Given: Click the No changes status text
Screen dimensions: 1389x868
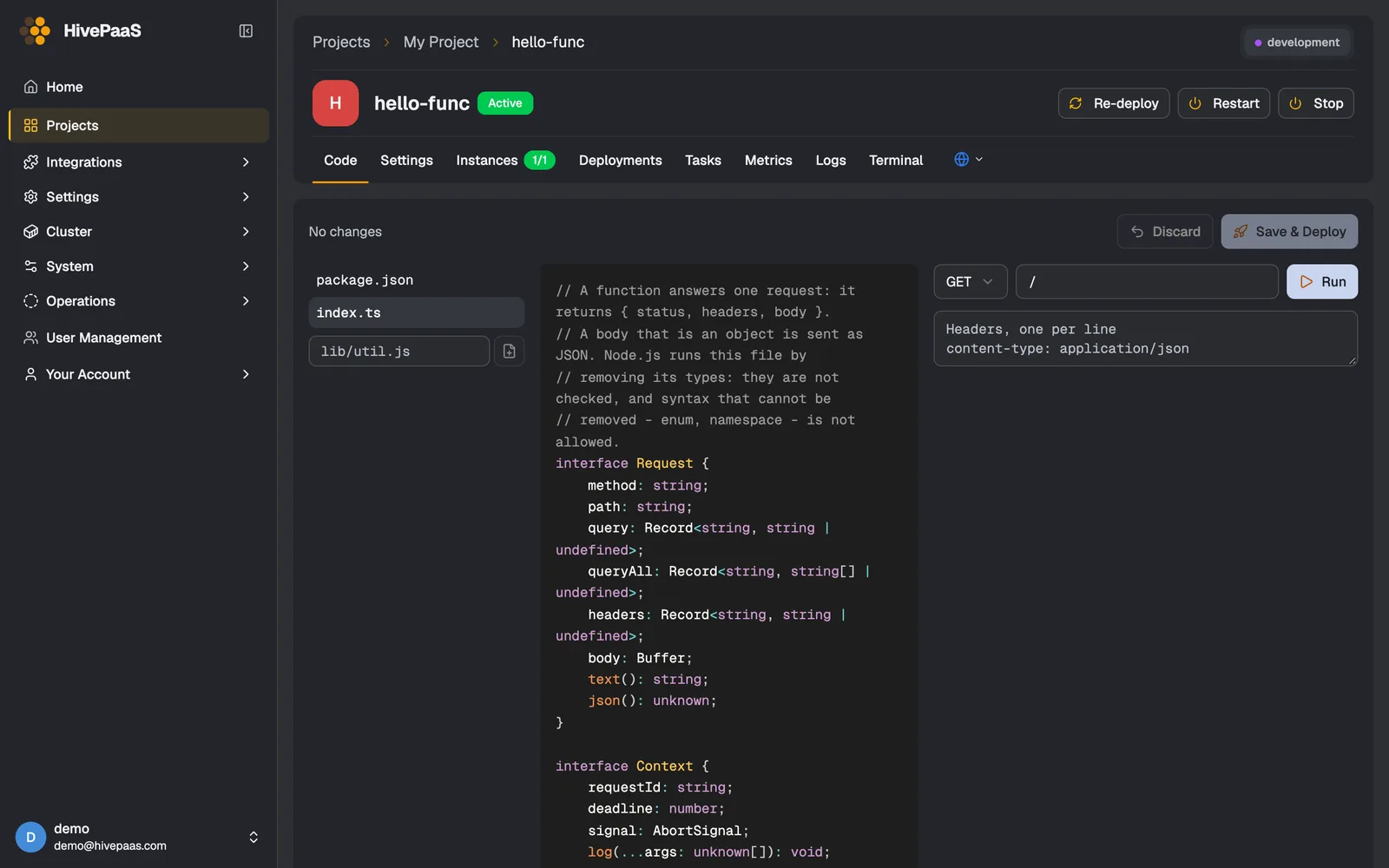Looking at the screenshot, I should (x=346, y=232).
